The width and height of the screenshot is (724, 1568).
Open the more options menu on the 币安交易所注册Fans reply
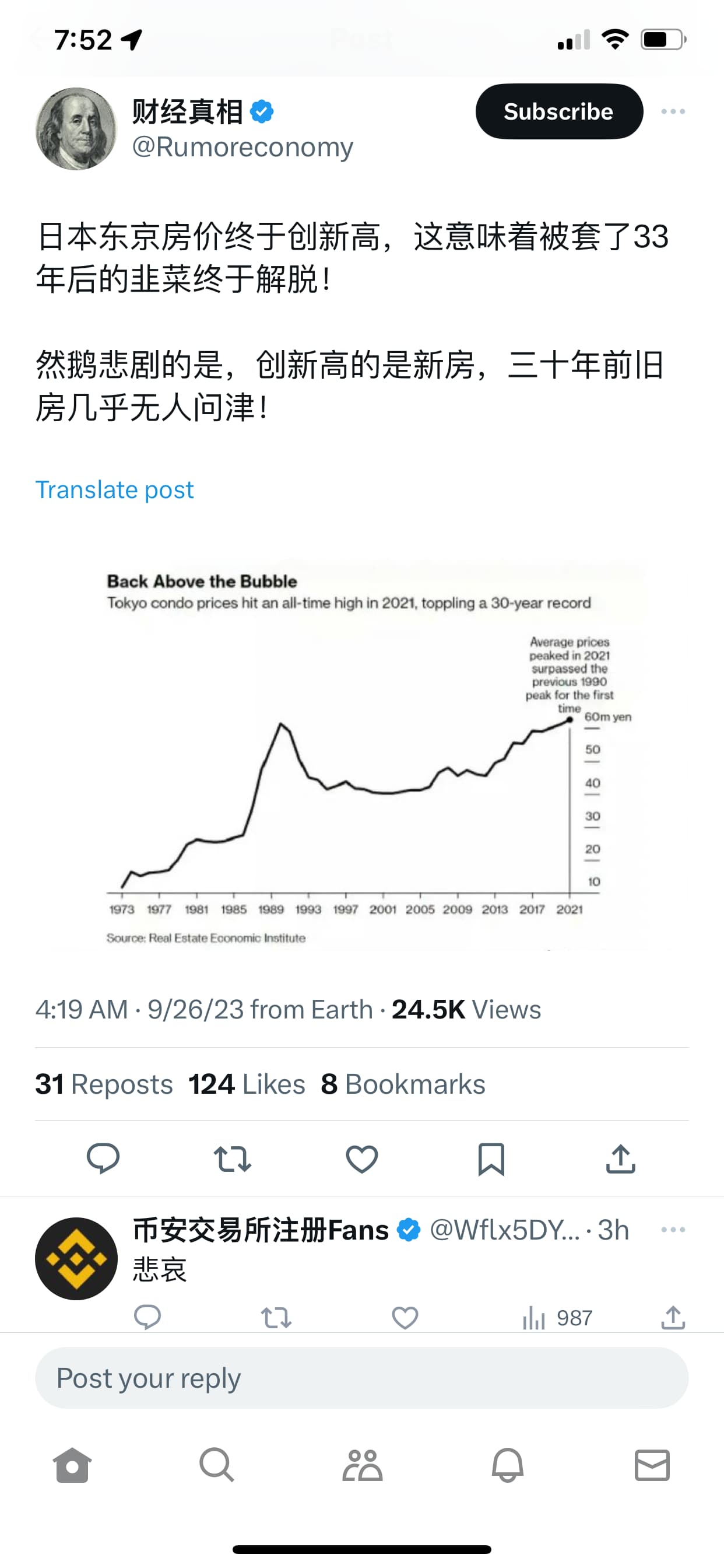click(673, 1230)
